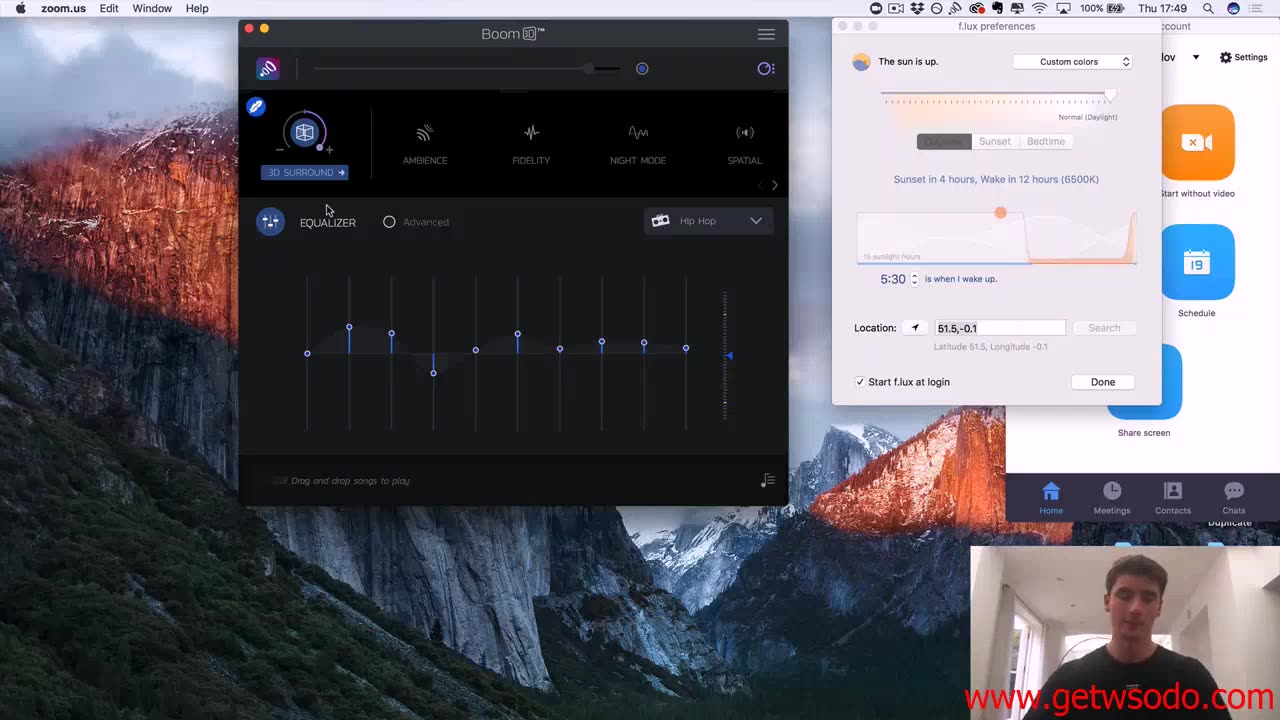Open the Window menu

[152, 8]
